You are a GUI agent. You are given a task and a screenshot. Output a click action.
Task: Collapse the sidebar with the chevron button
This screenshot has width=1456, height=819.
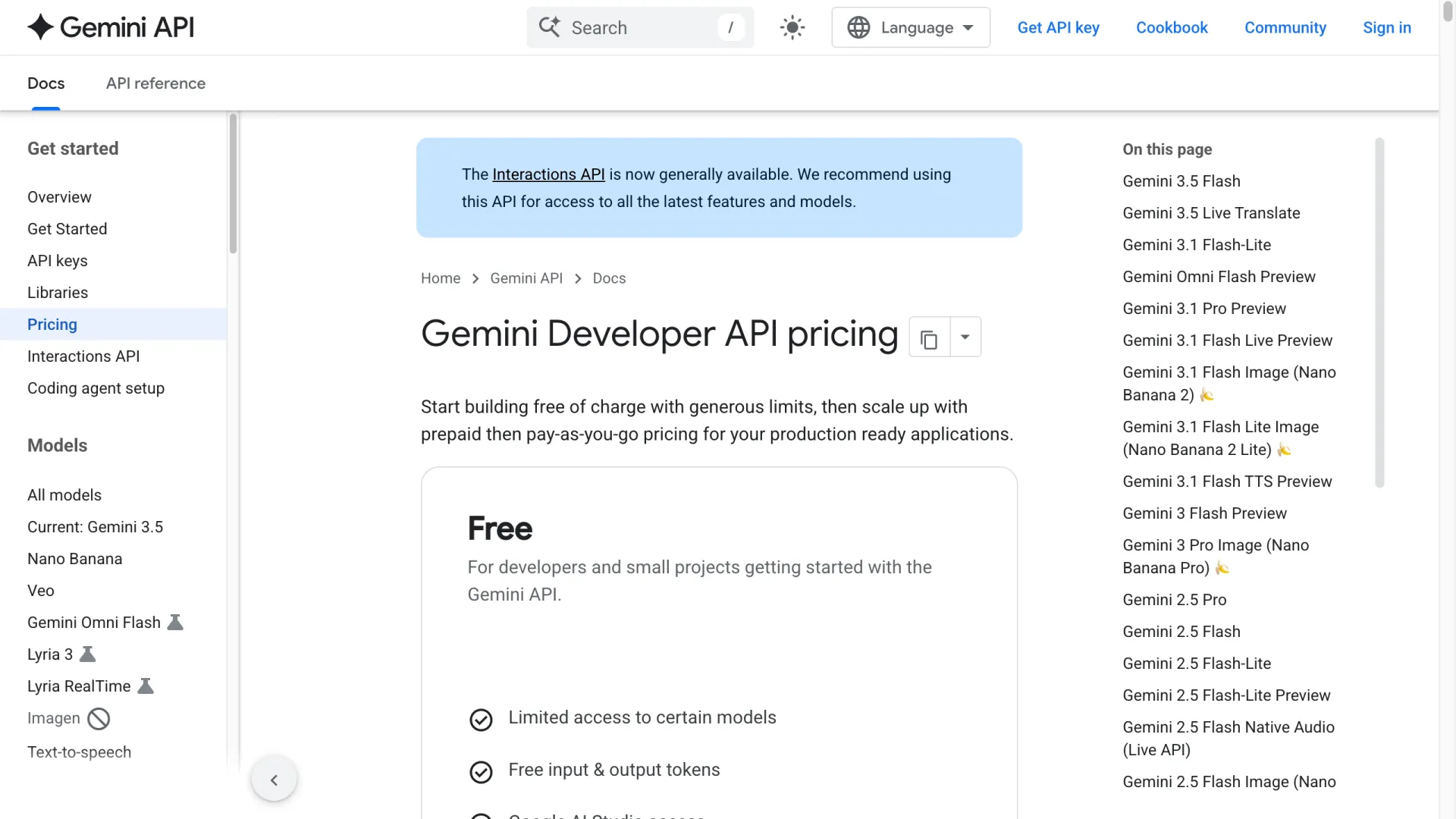(x=274, y=780)
